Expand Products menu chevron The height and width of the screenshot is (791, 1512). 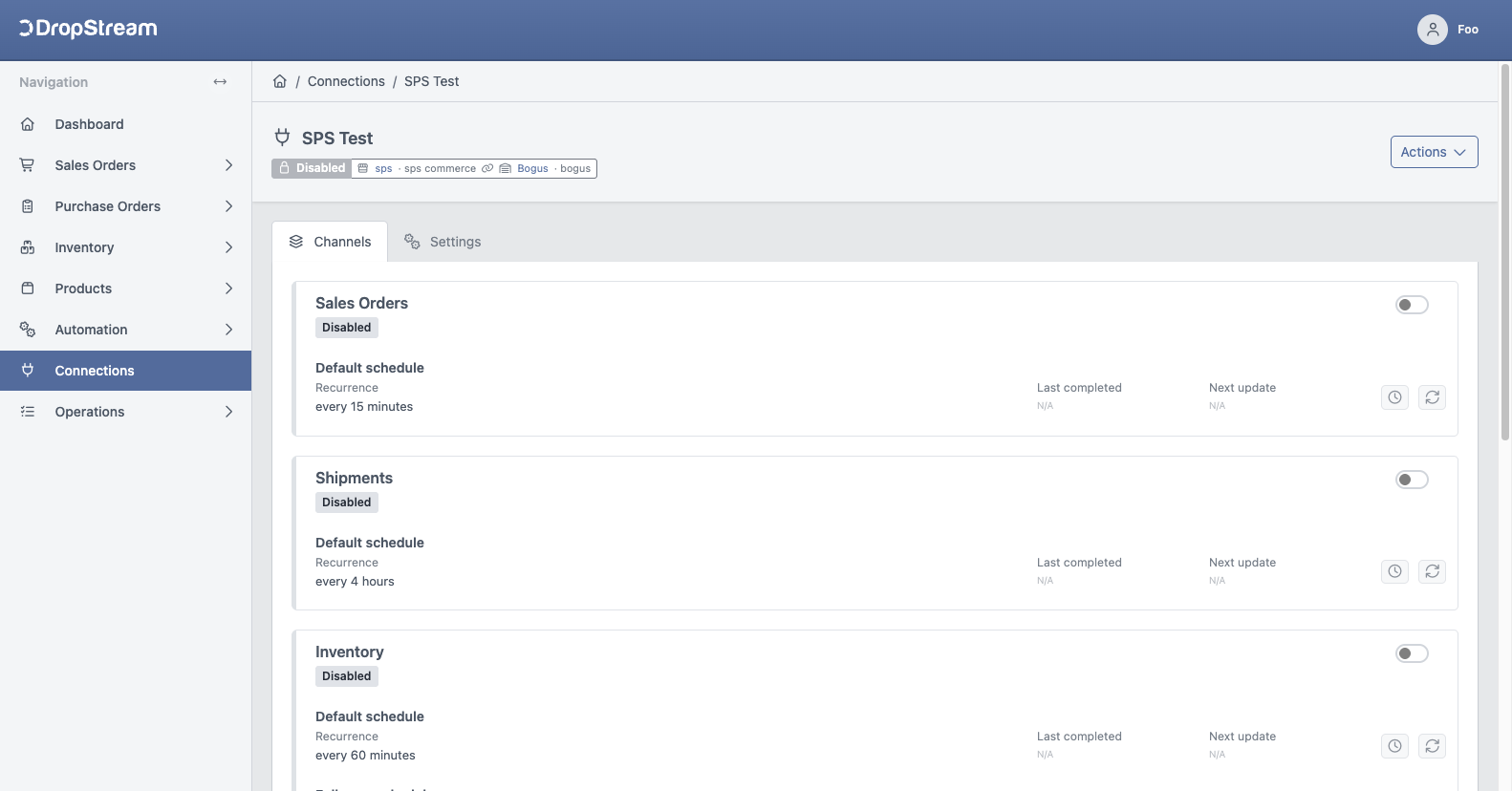228,289
